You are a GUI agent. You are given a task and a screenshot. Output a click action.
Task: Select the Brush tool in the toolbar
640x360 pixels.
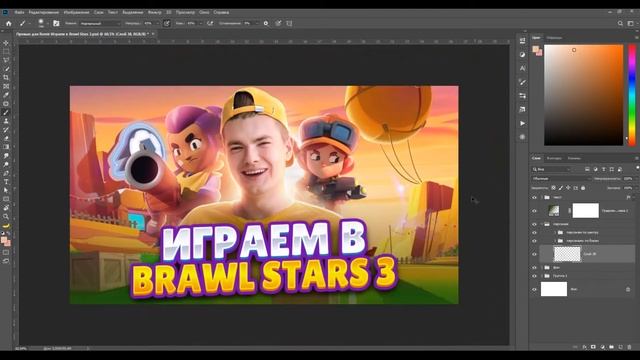tap(6, 112)
